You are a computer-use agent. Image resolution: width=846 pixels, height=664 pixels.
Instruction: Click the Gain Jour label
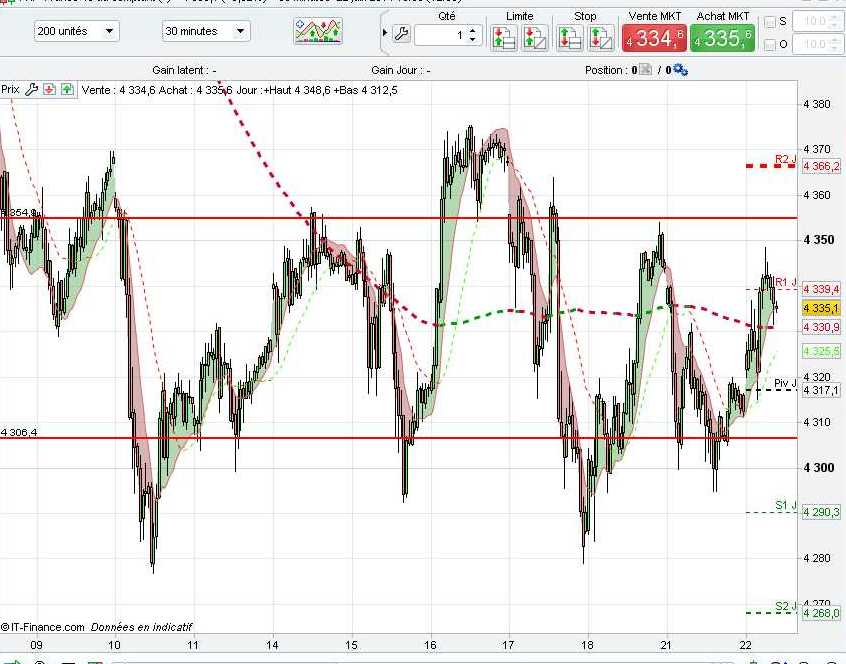tap(401, 70)
